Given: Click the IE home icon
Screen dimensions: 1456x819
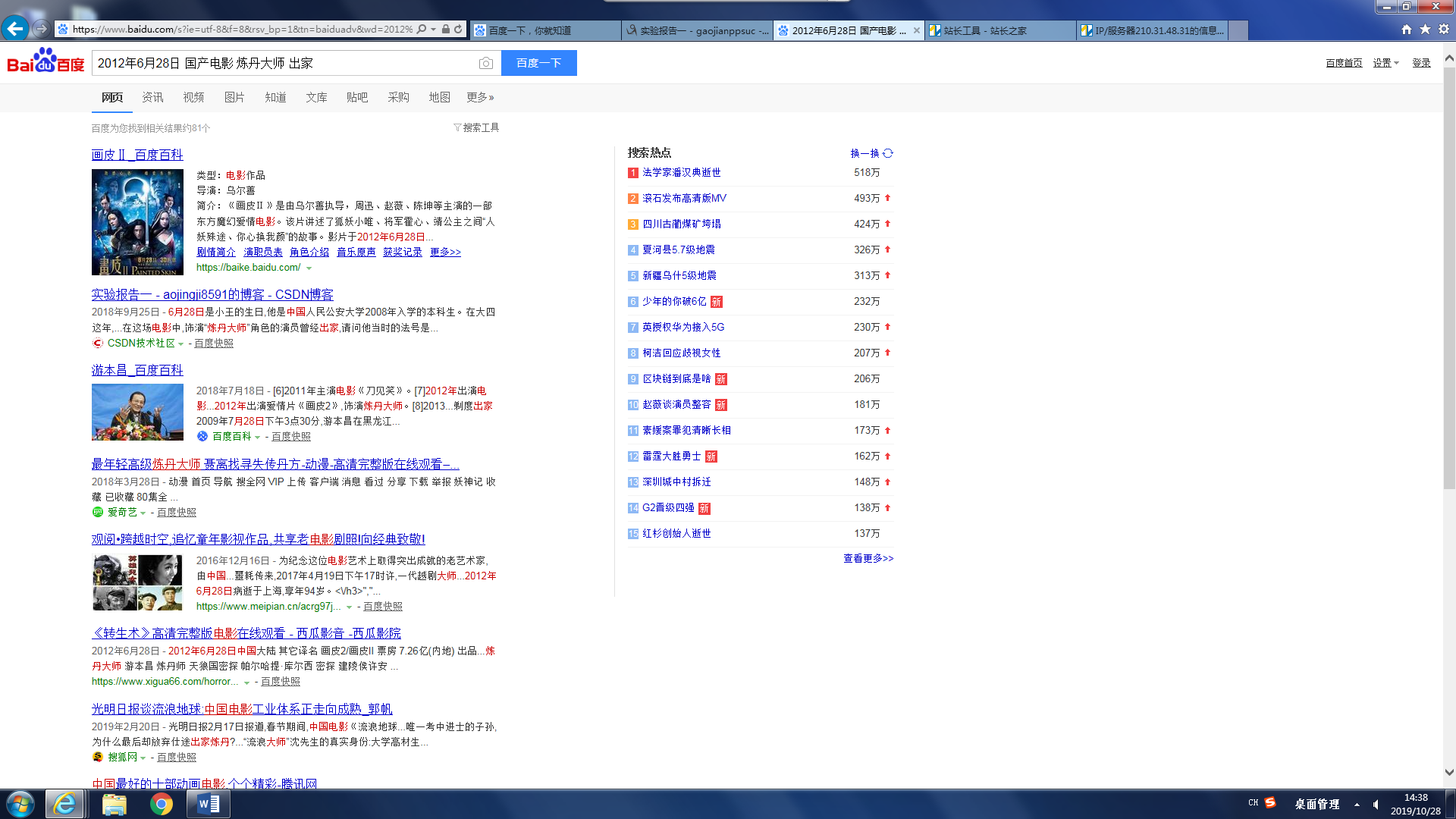Looking at the screenshot, I should pos(1407,30).
